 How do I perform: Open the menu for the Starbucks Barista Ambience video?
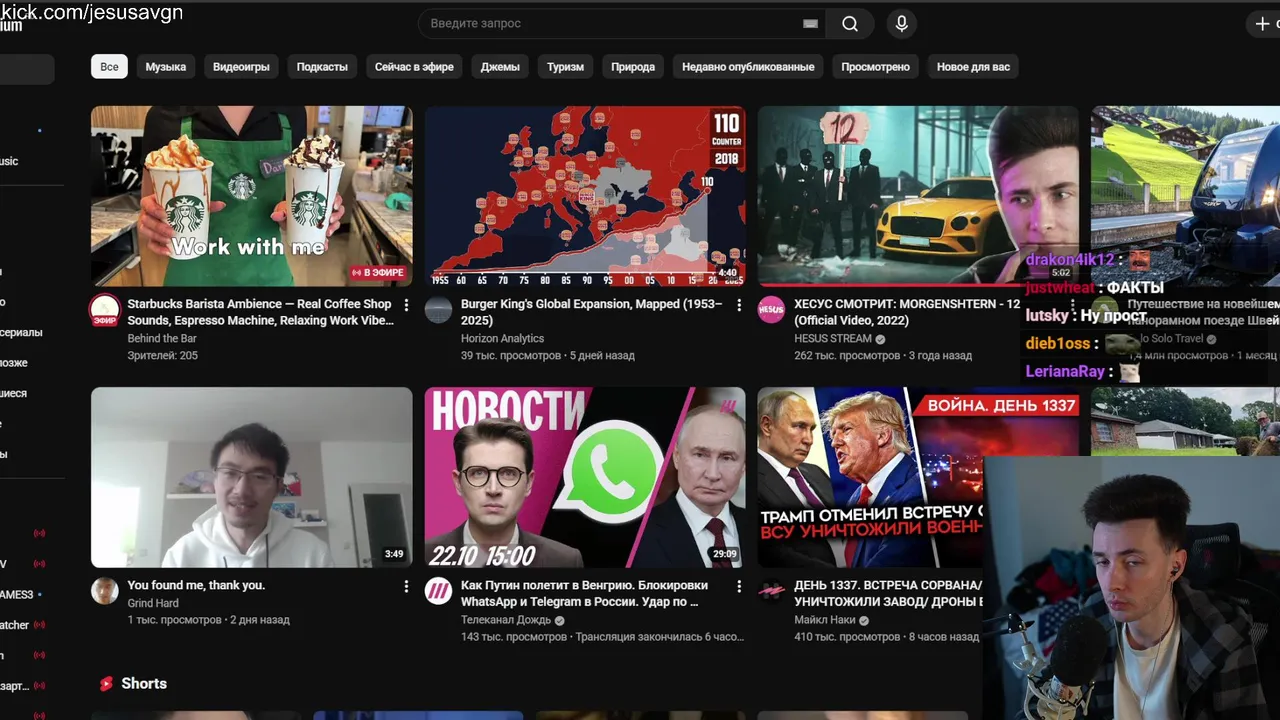click(x=406, y=305)
